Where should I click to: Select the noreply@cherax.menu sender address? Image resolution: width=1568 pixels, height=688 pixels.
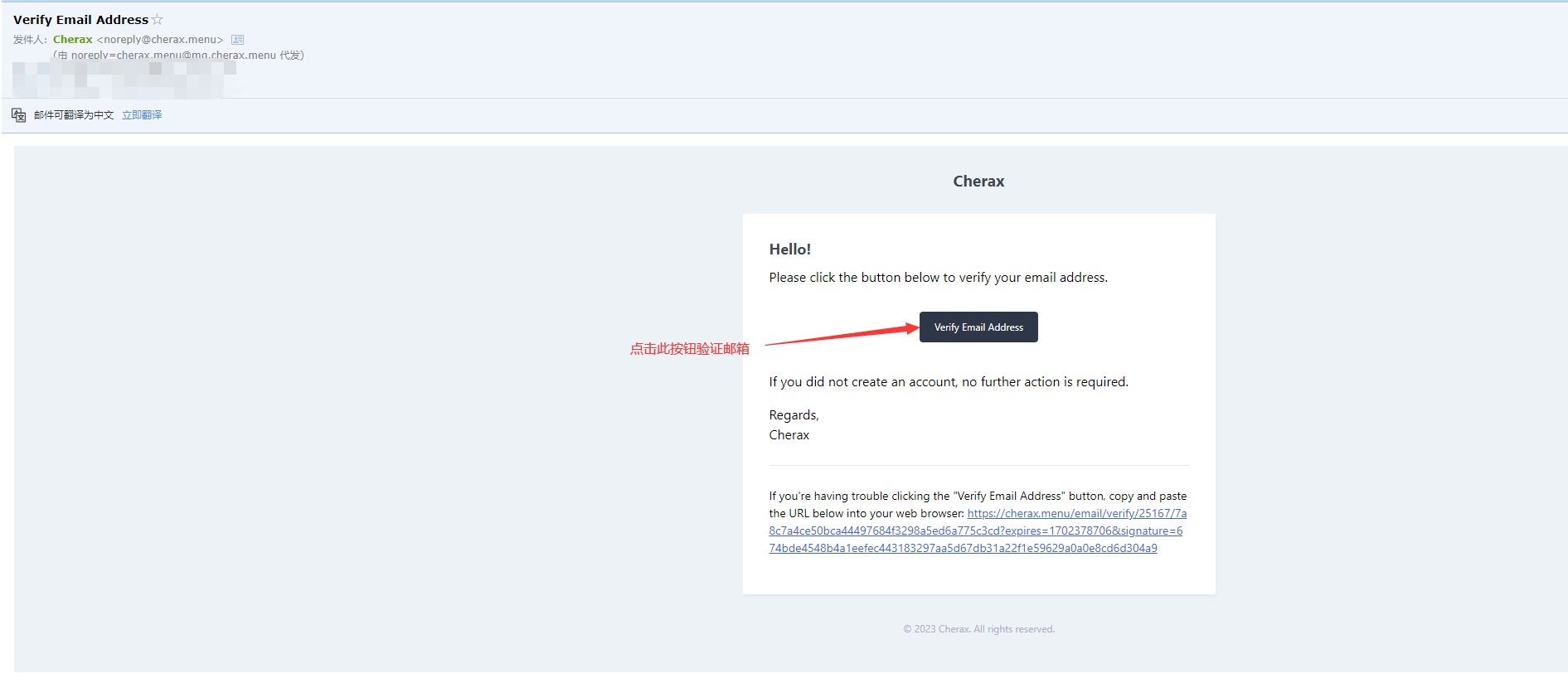pyautogui.click(x=160, y=40)
